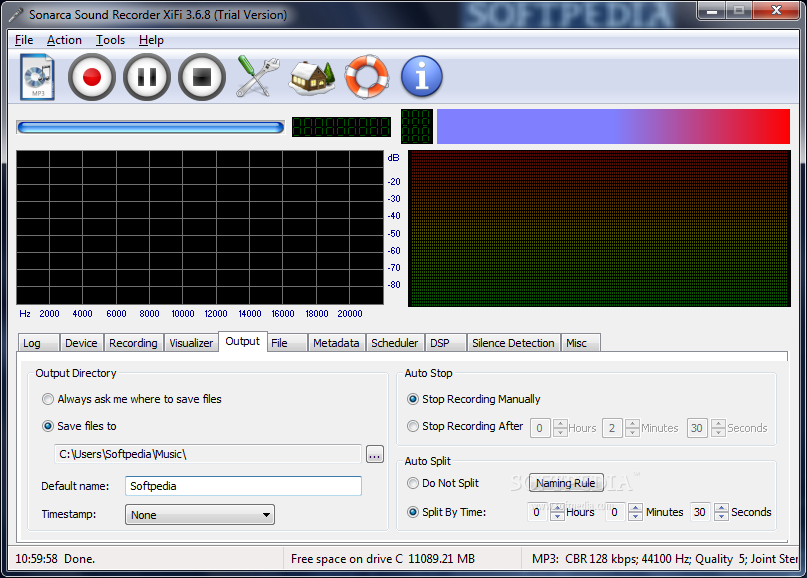807x578 pixels.
Task: Open the Timestamp dropdown
Action: click(x=200, y=515)
